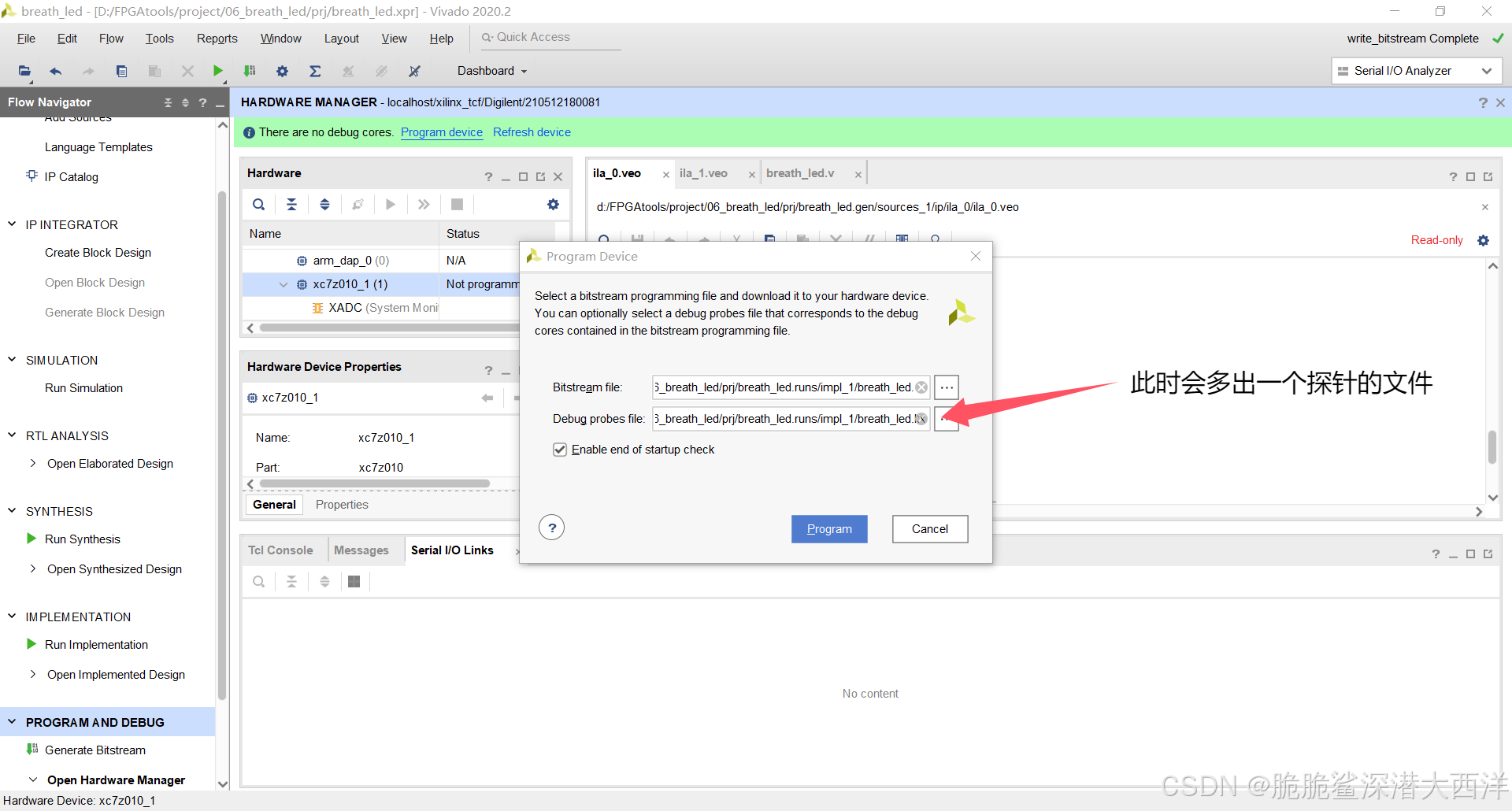Expand Open Elaborated Design
Image resolution: width=1512 pixels, height=811 pixels.
click(32, 464)
